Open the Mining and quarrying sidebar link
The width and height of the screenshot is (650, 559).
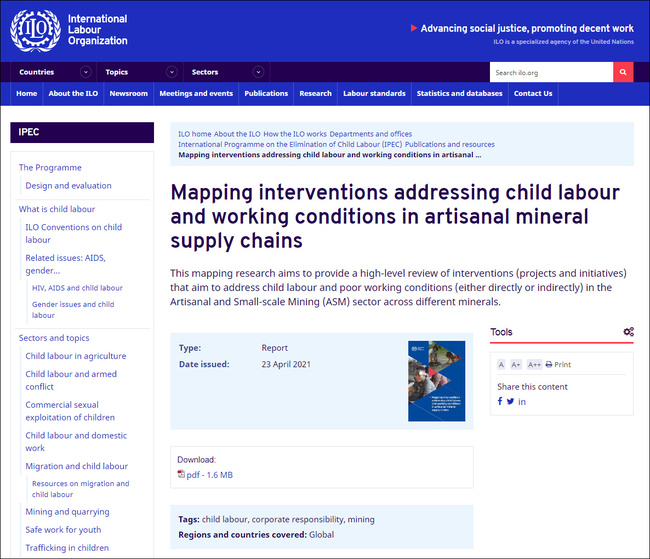68,512
